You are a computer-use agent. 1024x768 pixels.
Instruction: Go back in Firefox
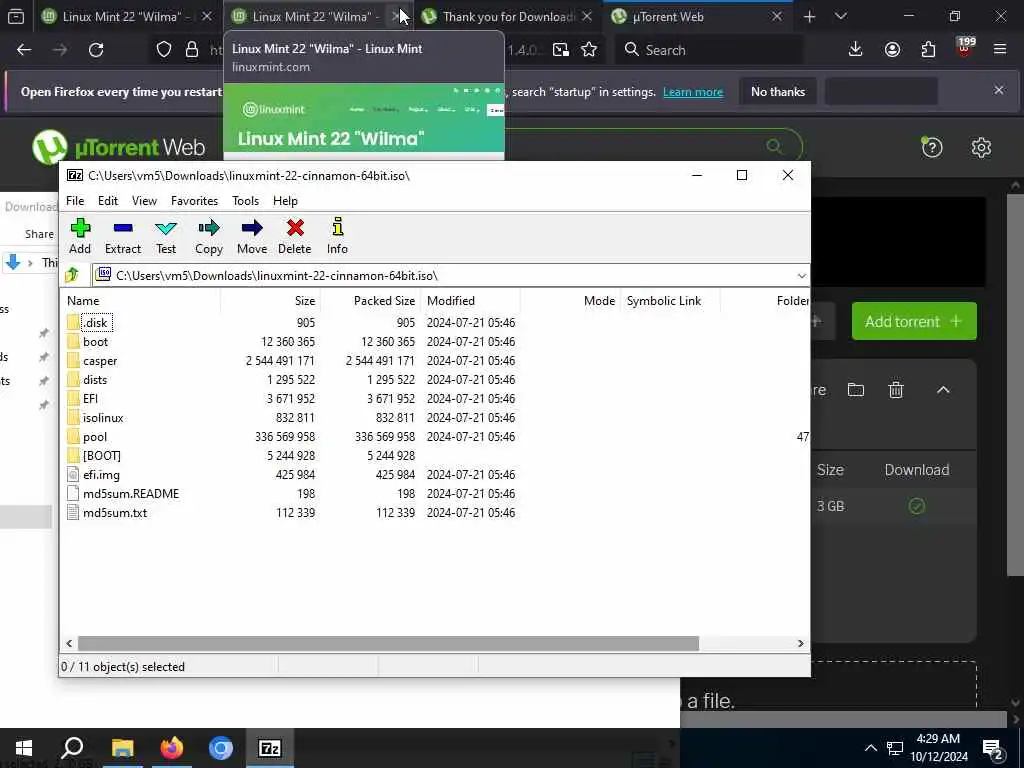pos(24,50)
